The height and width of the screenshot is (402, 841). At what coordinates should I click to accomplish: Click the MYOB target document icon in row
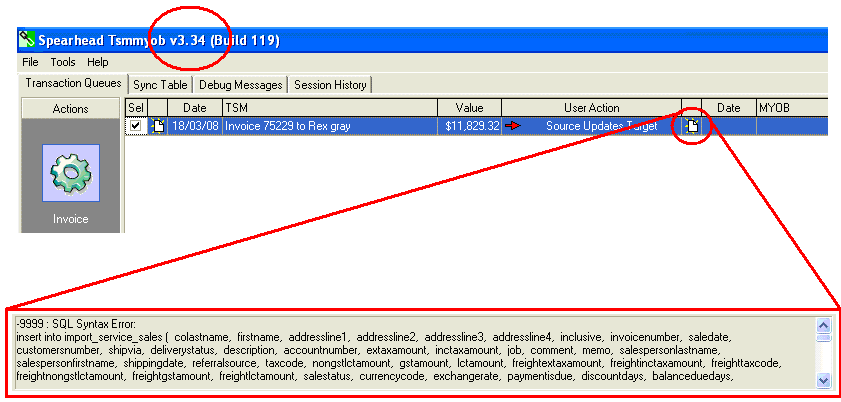coord(691,126)
